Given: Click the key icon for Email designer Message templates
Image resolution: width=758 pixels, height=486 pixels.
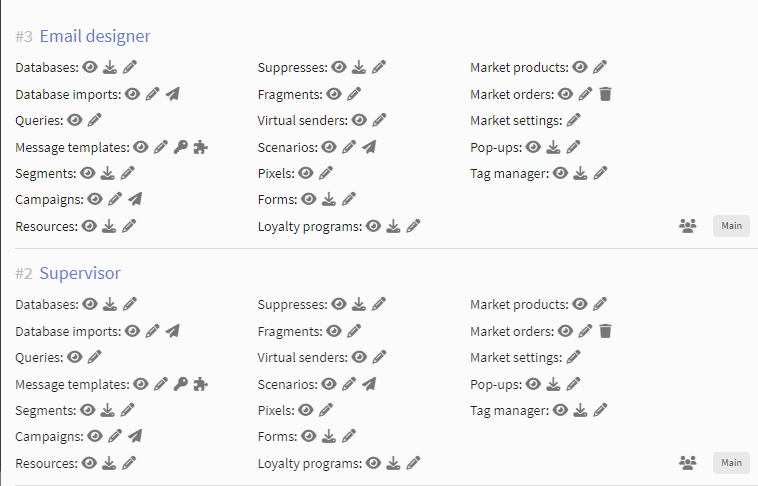Looking at the screenshot, I should click(181, 147).
